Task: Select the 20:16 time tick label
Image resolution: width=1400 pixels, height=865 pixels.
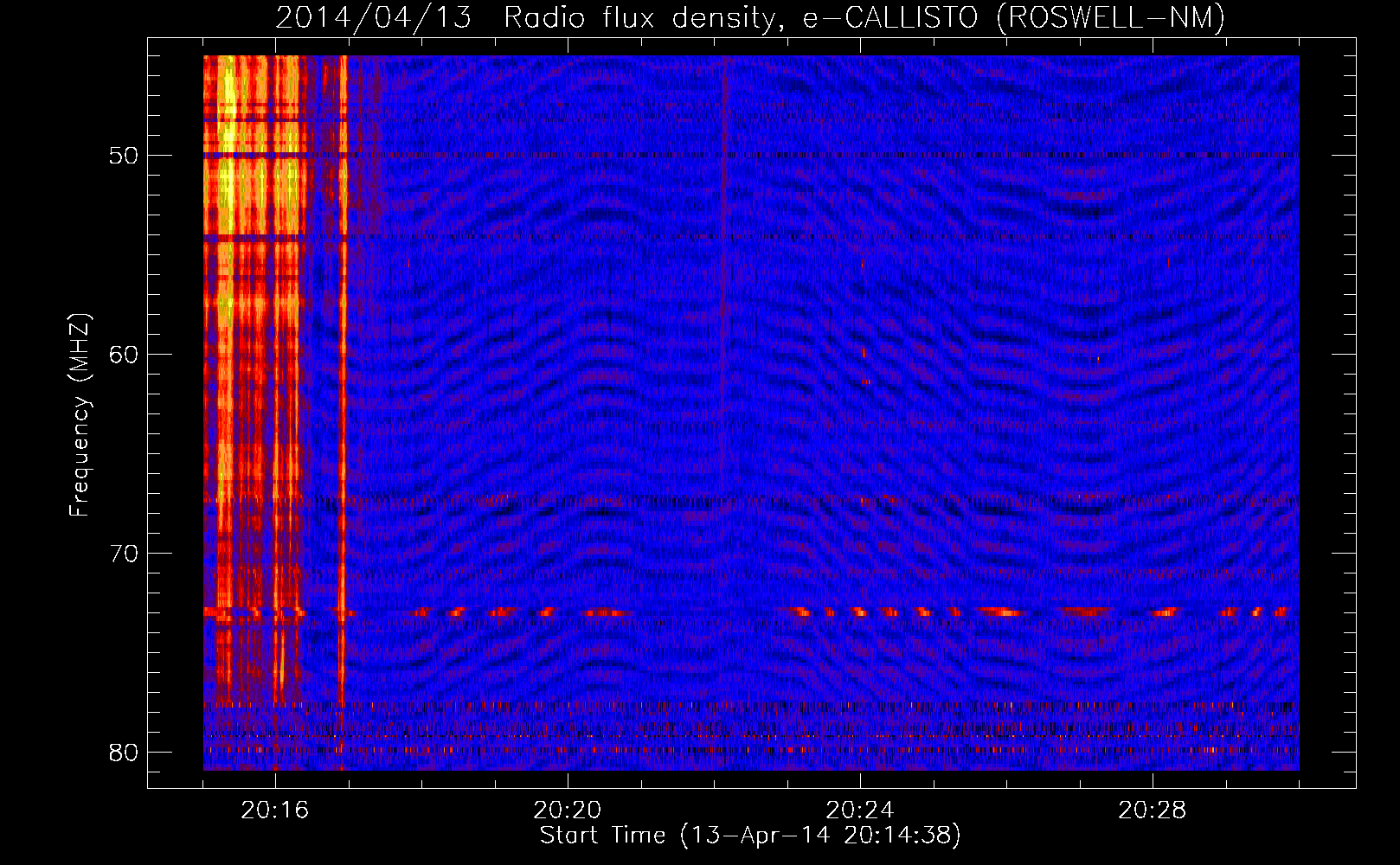Action: click(275, 811)
